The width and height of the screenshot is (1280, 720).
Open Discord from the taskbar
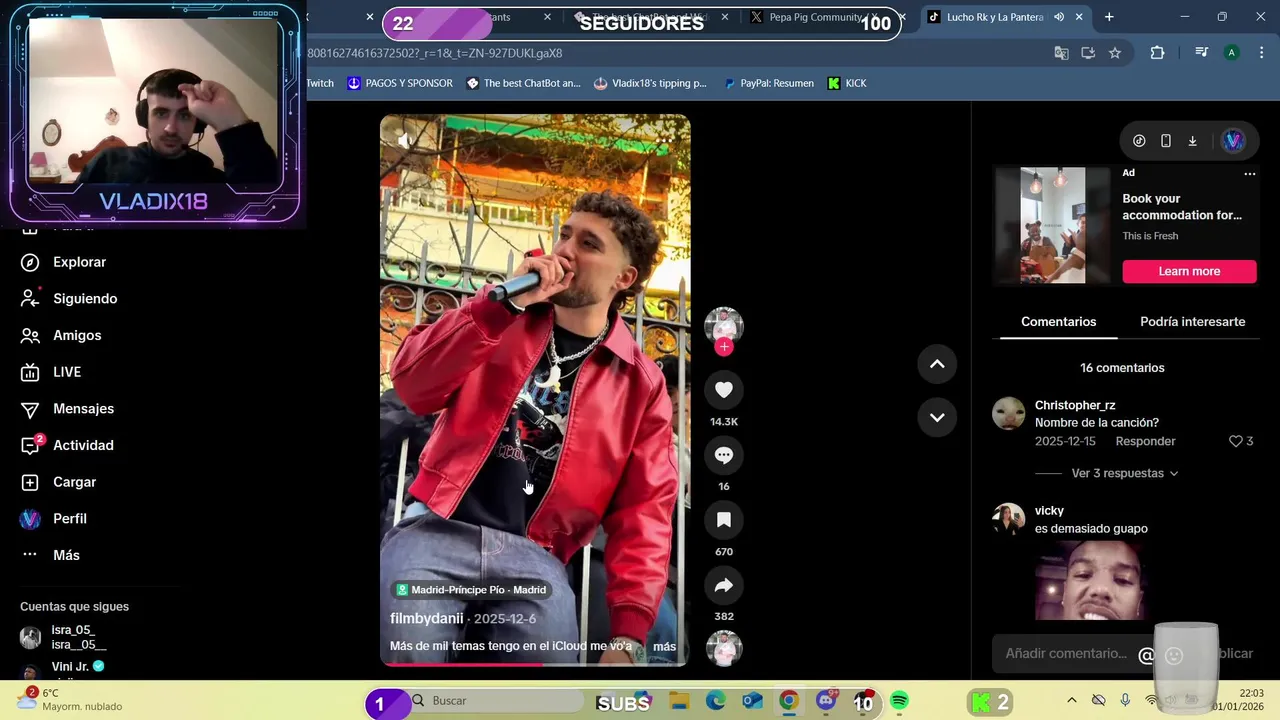point(826,701)
